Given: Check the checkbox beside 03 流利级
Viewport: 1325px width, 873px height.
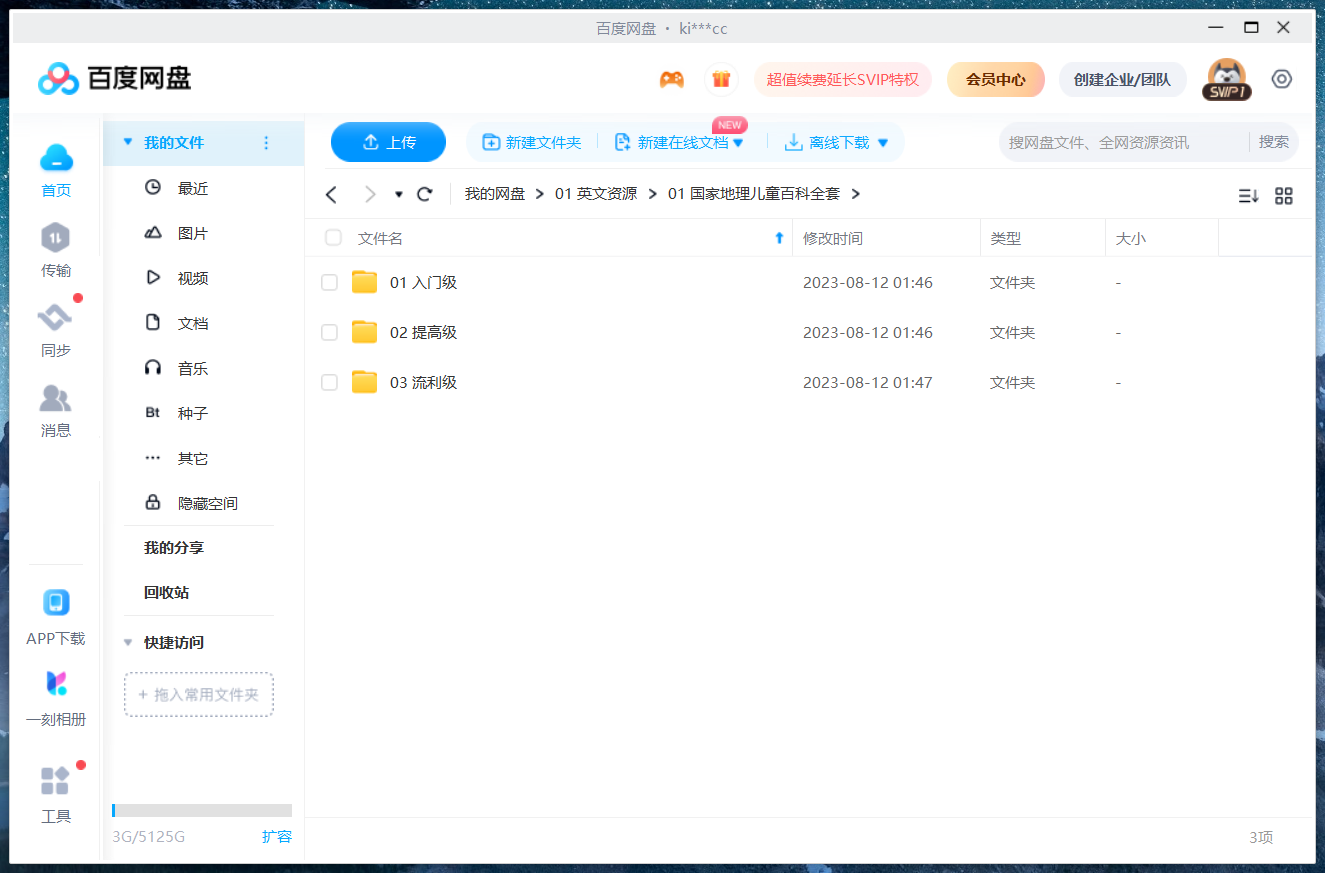Looking at the screenshot, I should pos(329,382).
